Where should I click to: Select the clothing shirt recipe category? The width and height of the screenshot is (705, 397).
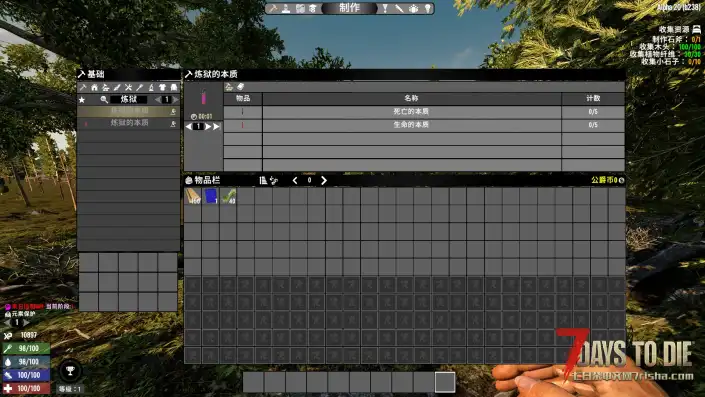point(162,87)
